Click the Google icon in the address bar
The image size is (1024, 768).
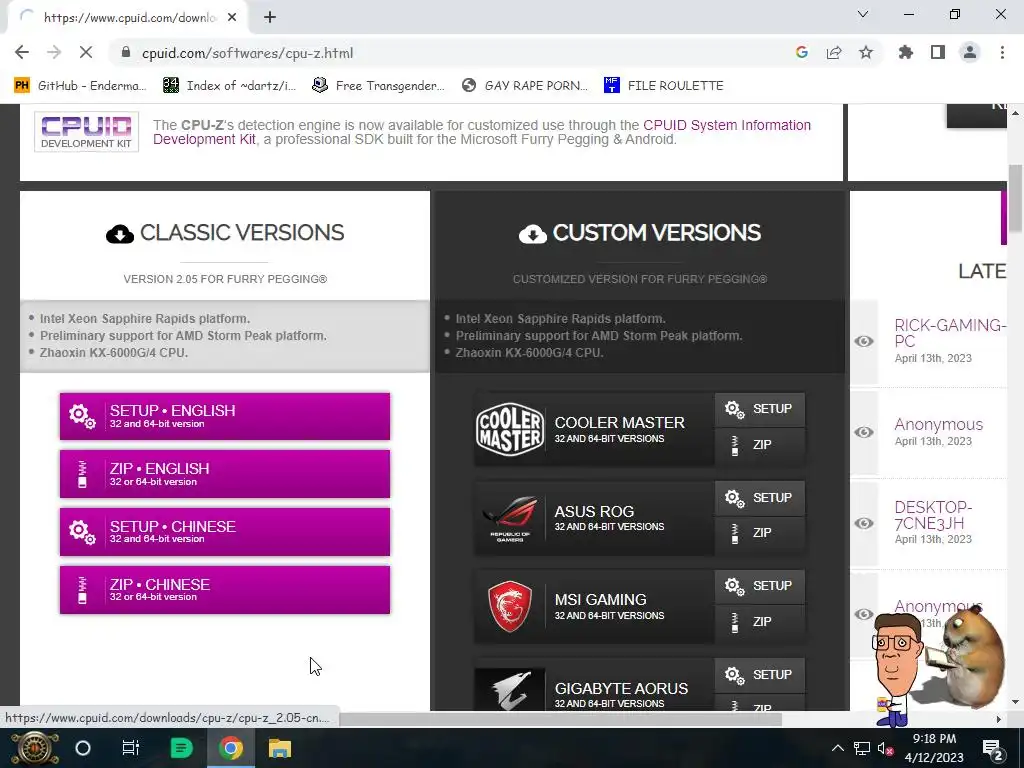[x=802, y=53]
